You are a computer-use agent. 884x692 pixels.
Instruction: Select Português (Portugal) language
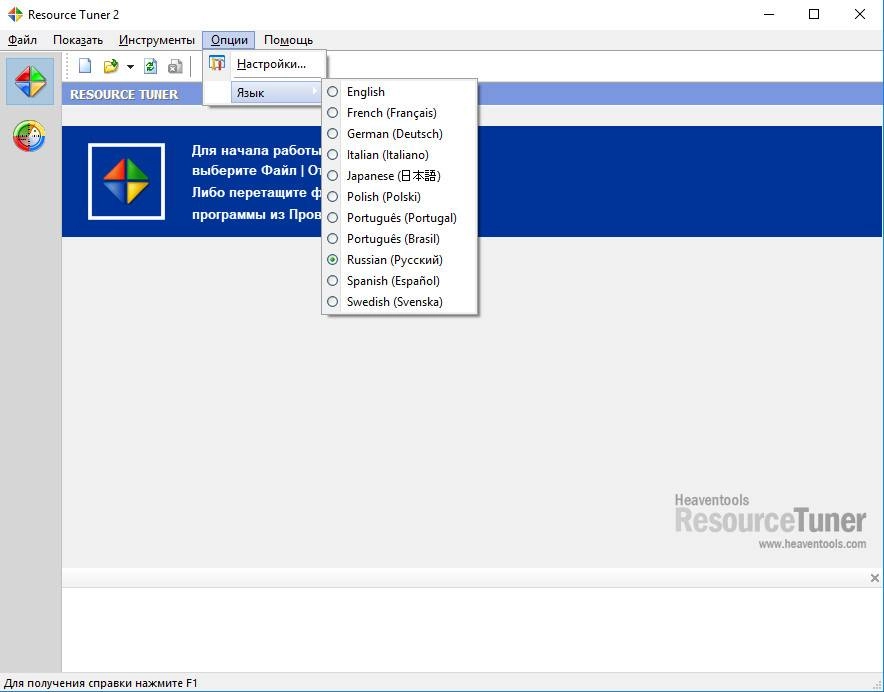pos(399,218)
